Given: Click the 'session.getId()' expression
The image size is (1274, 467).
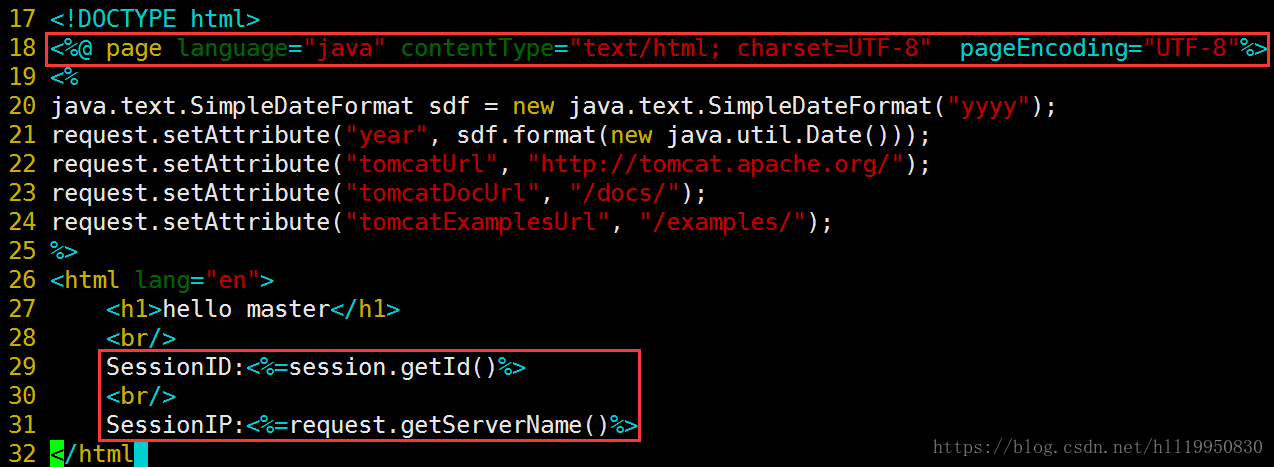Looking at the screenshot, I should point(394,367).
